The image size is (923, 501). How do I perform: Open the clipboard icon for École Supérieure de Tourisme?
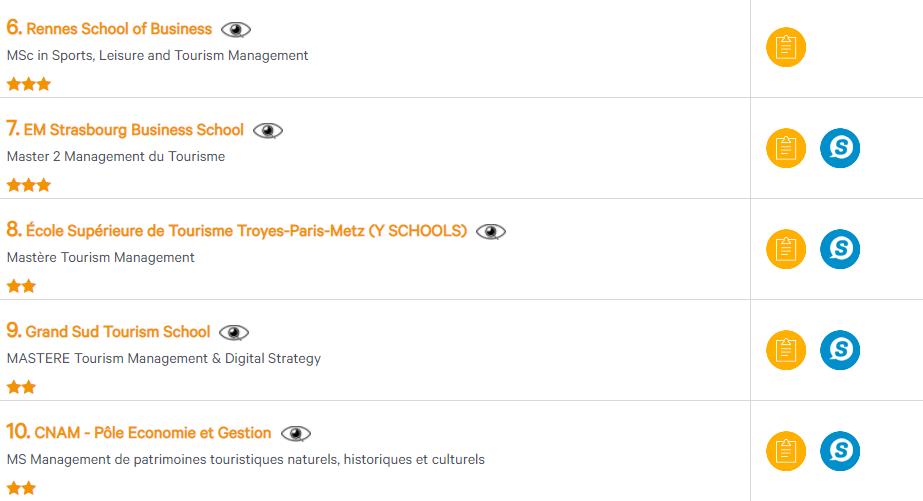tap(785, 249)
